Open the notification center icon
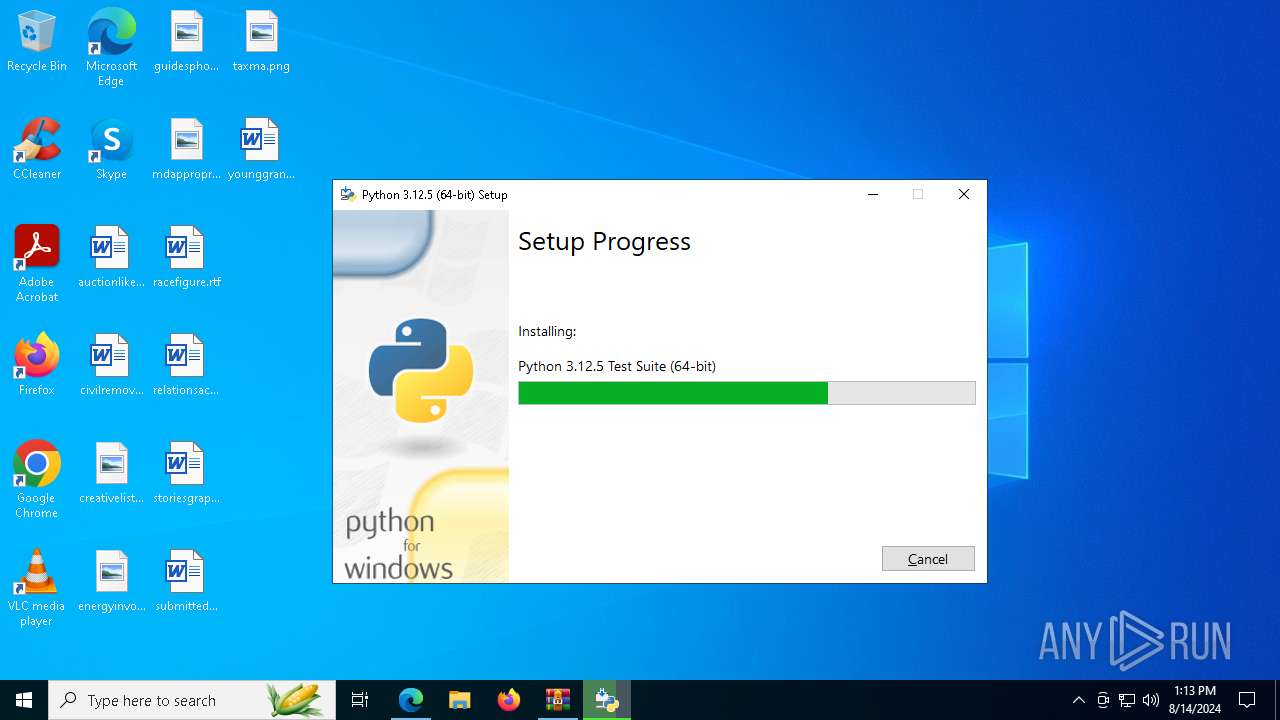 [1247, 700]
